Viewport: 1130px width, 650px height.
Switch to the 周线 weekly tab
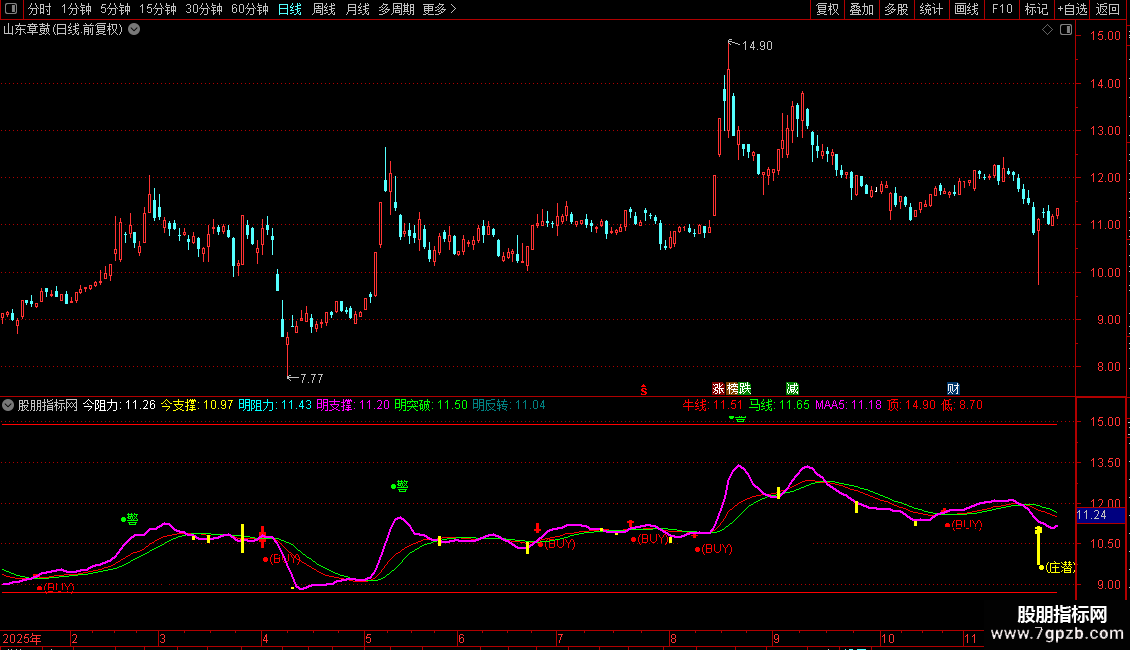click(x=324, y=9)
